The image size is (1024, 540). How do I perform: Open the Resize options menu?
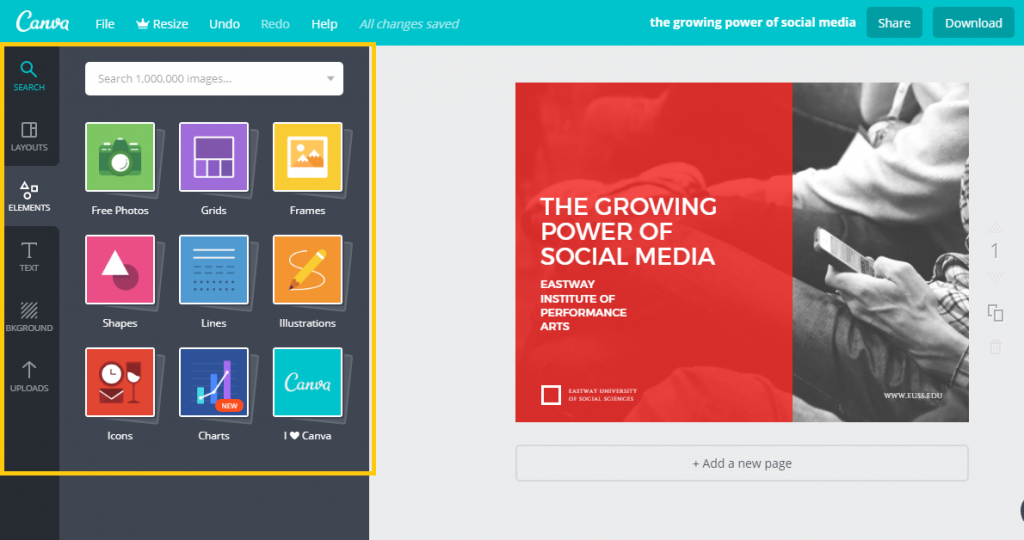[161, 23]
